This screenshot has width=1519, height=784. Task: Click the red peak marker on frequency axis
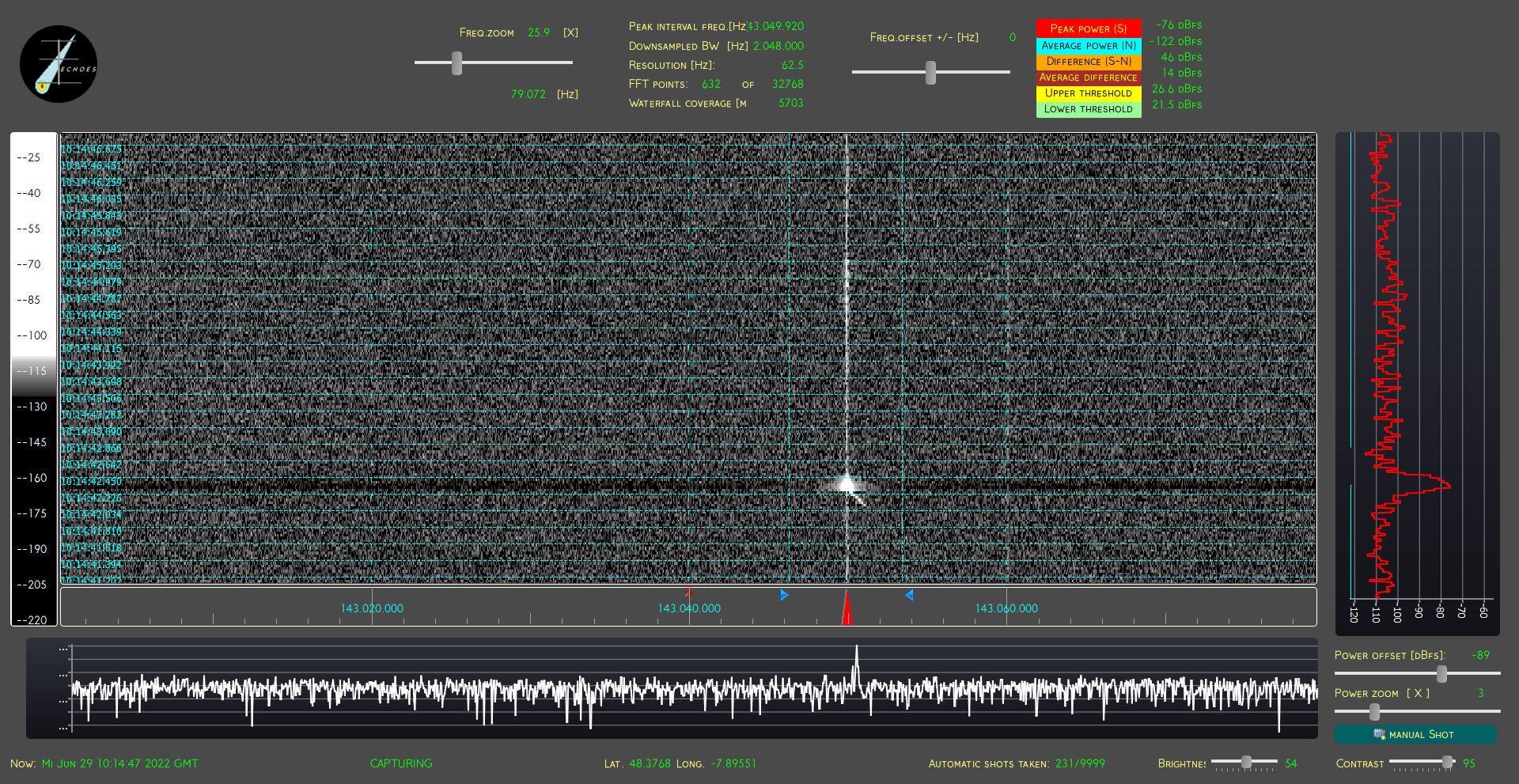click(x=847, y=608)
